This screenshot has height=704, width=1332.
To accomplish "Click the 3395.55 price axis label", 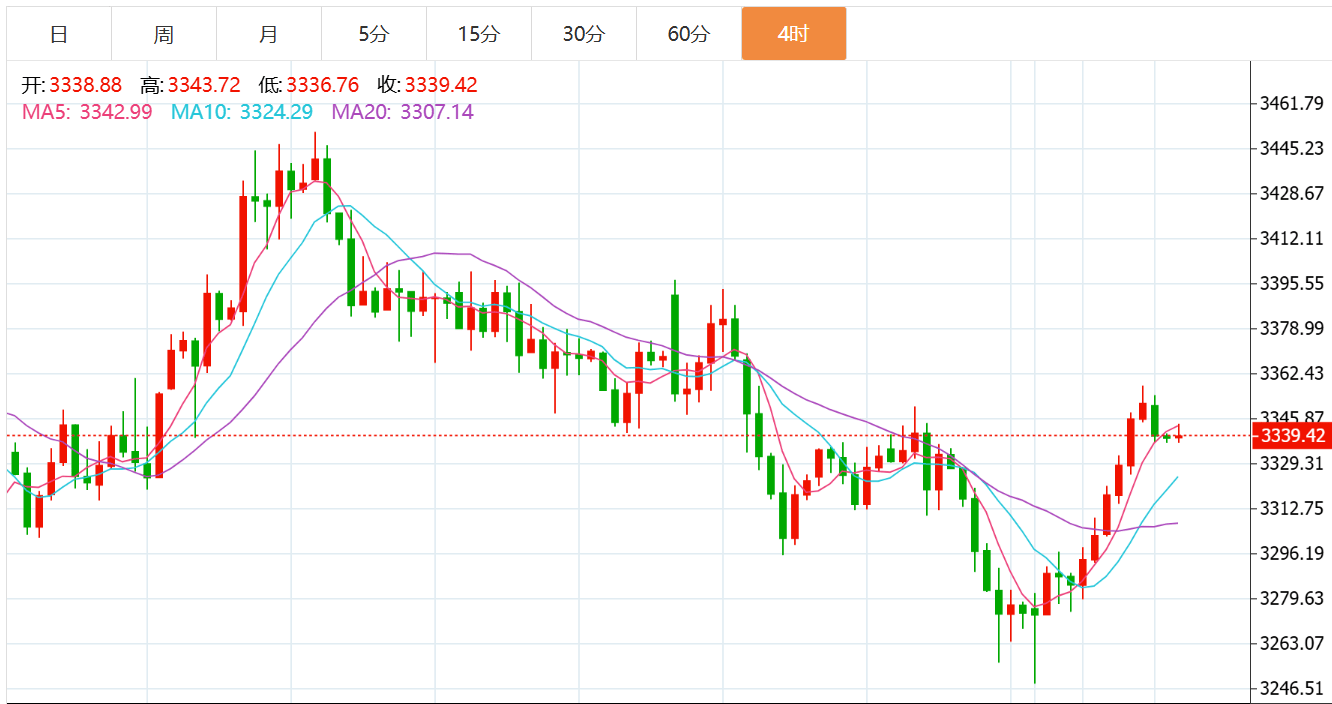I will 1293,283.
